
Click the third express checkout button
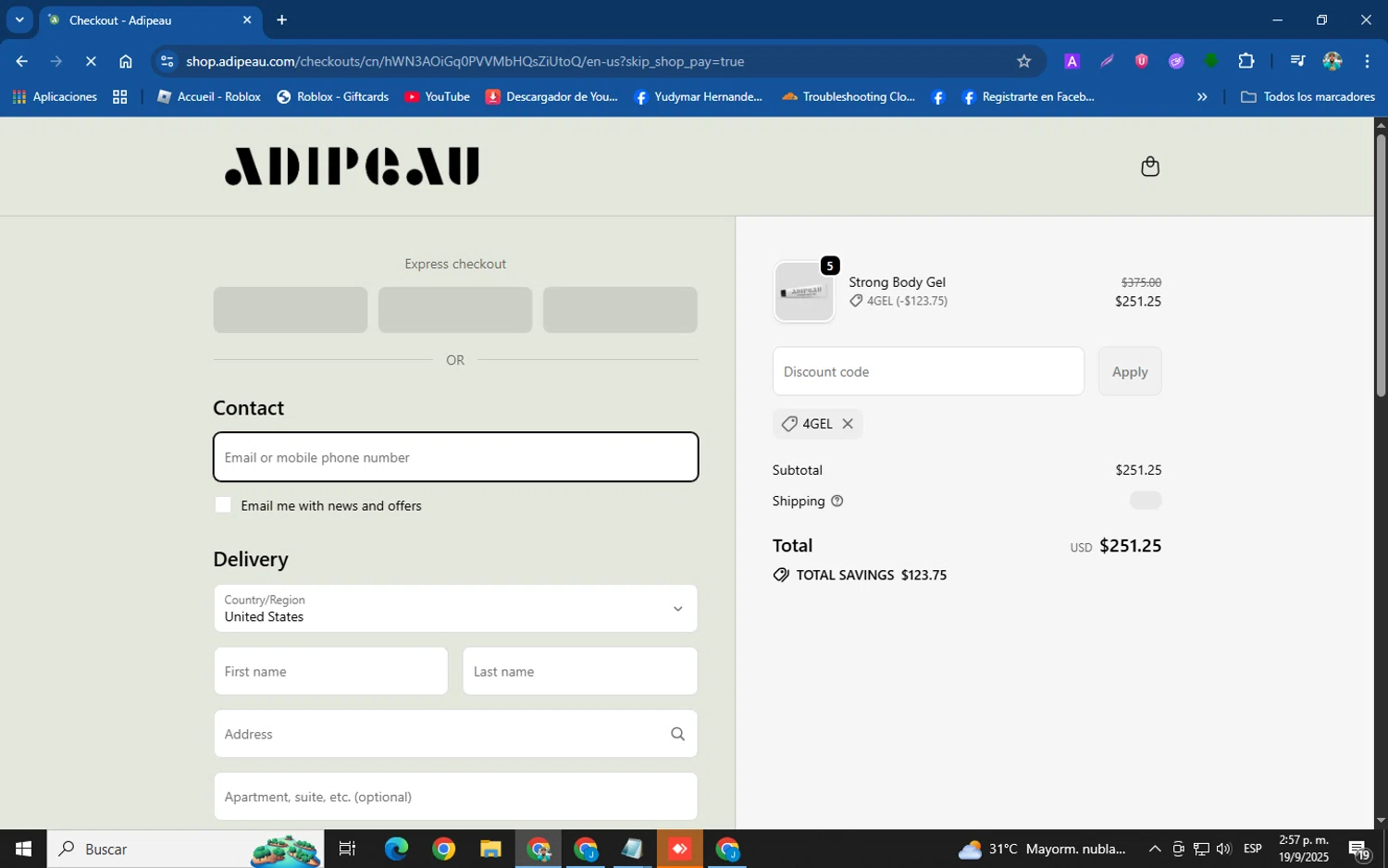620,310
